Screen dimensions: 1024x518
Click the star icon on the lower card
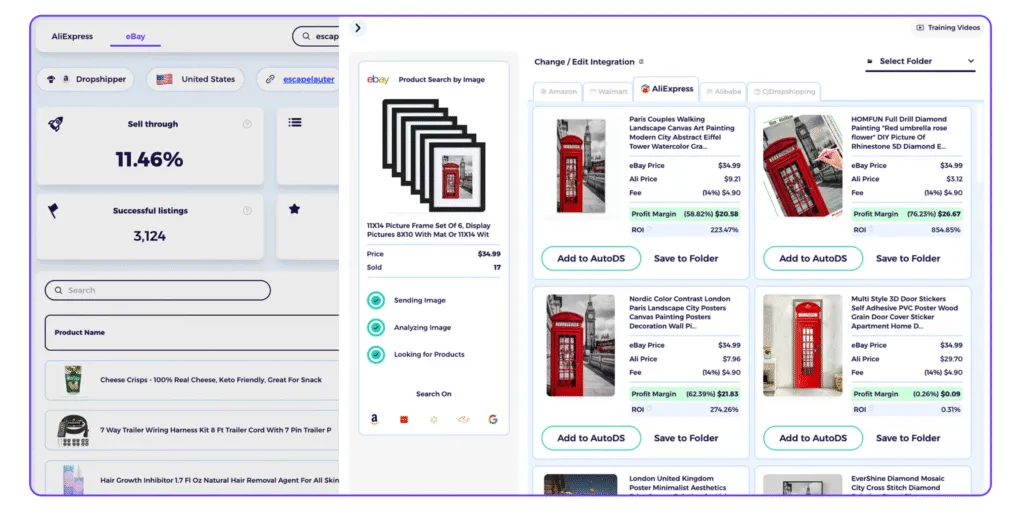coord(295,209)
